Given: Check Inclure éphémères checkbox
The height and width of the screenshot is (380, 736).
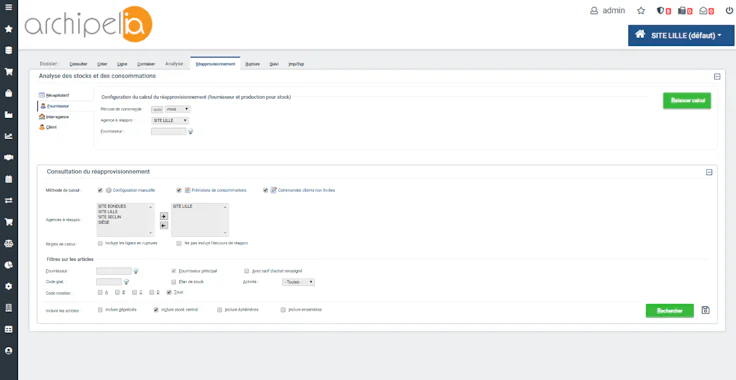Looking at the screenshot, I should pos(220,310).
